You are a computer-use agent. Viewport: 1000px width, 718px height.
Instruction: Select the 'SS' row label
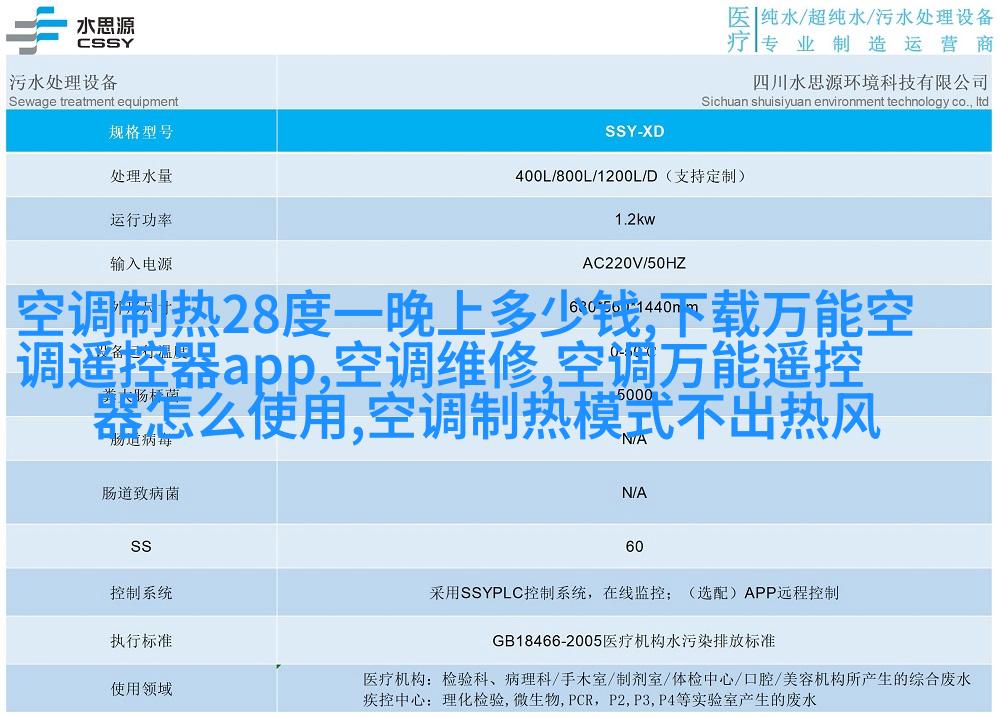tap(141, 546)
